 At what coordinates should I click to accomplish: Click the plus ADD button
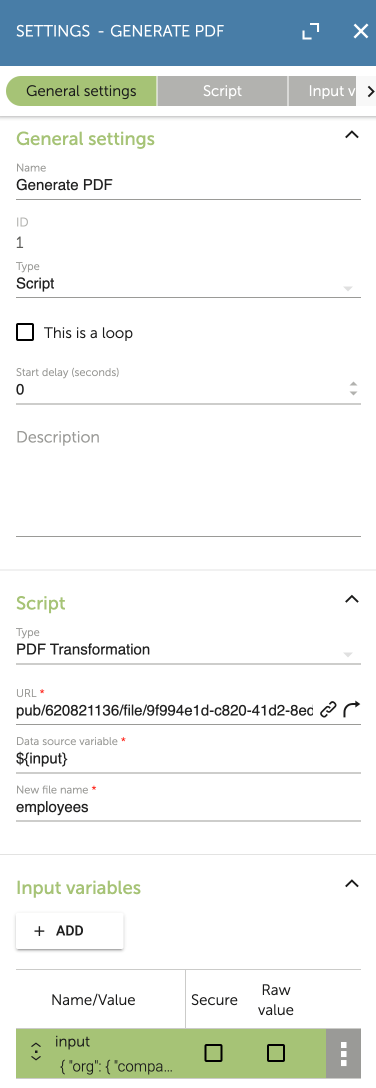point(69,930)
